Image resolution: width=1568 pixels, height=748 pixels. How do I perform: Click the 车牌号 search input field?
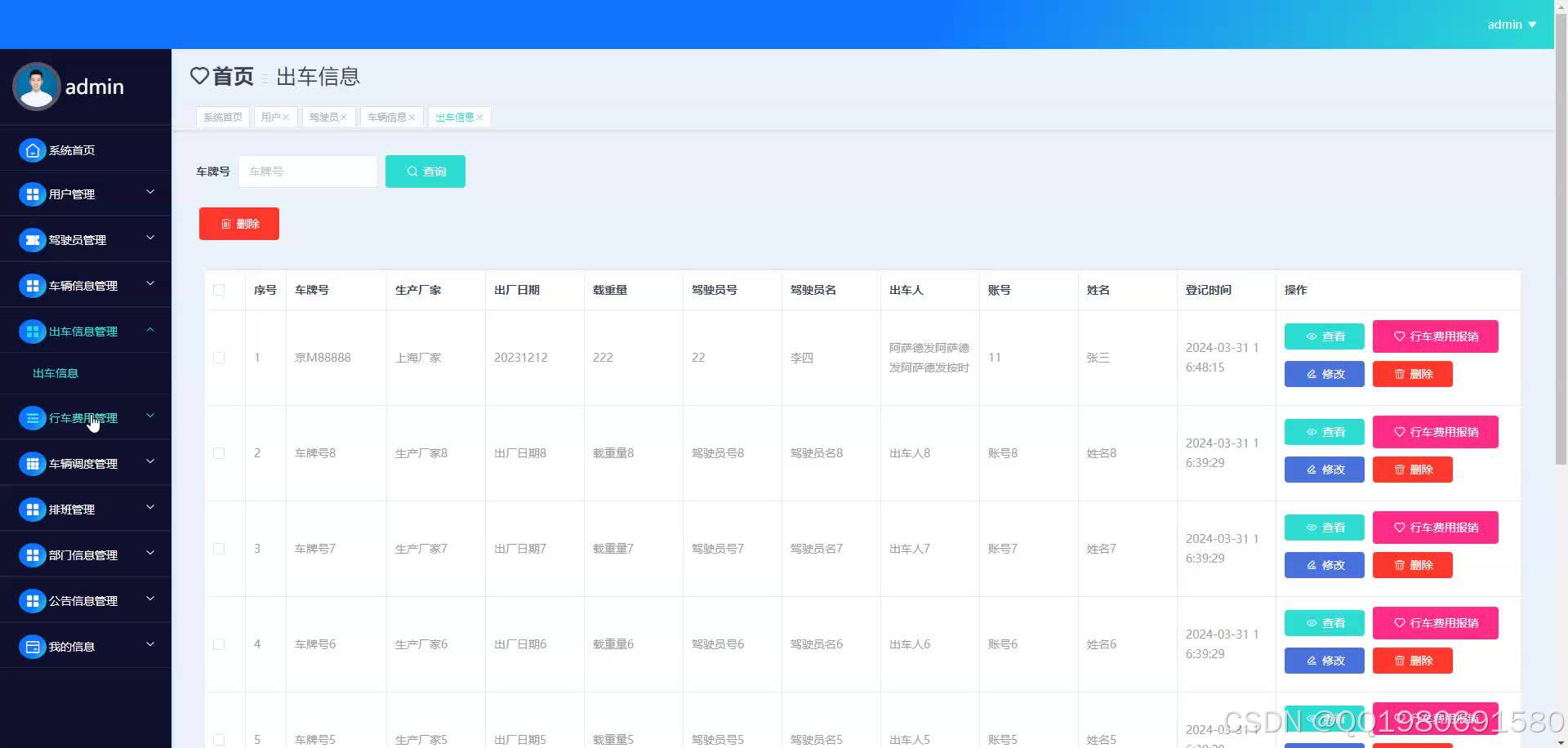point(308,171)
